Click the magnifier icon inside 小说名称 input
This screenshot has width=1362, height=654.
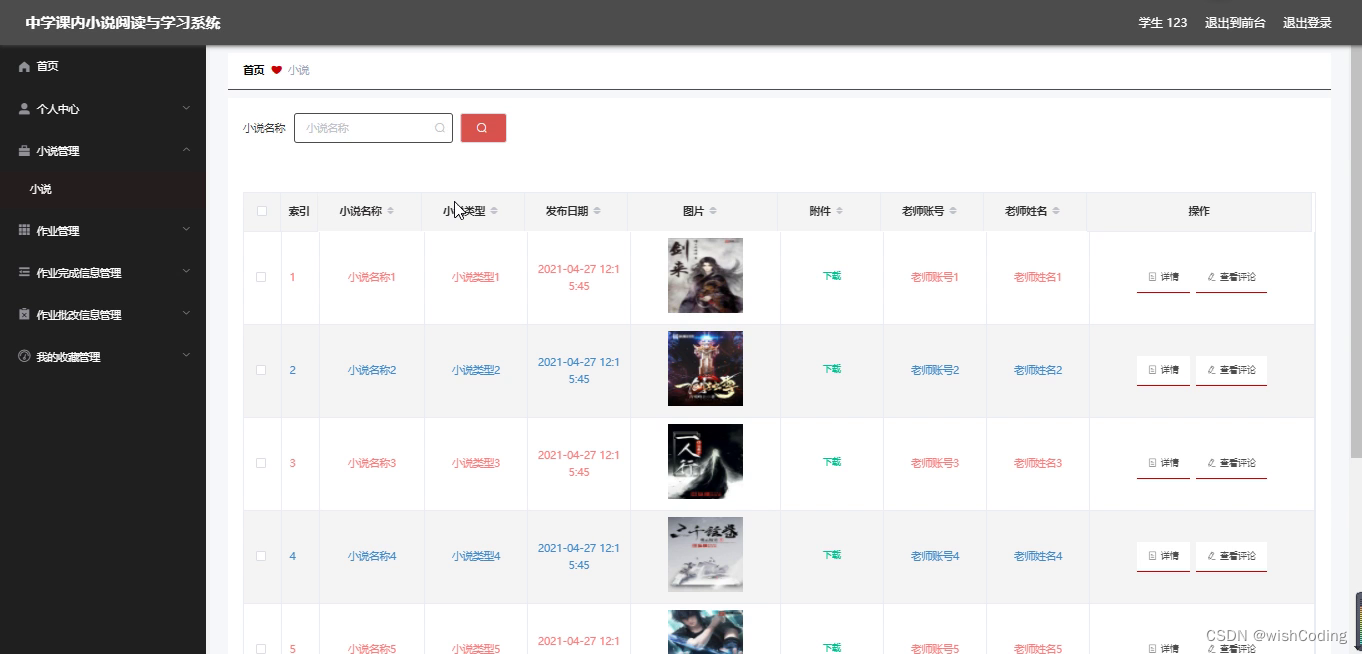[440, 128]
